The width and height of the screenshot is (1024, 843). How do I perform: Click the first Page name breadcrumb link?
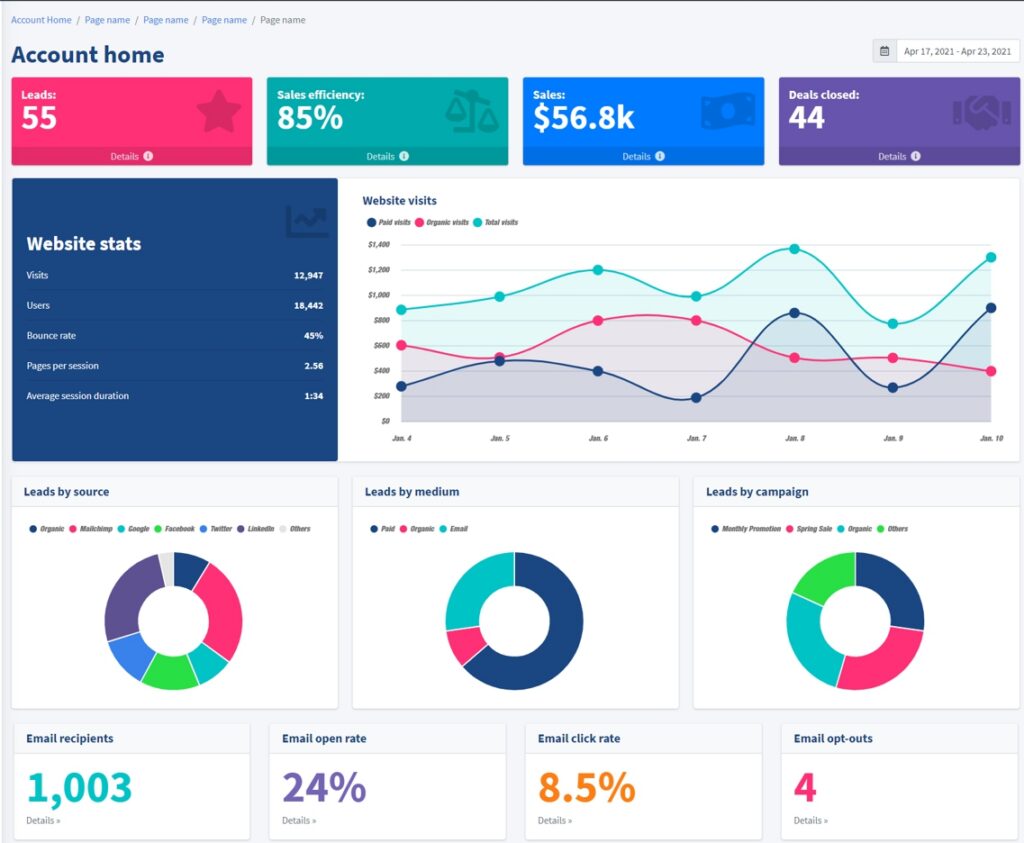click(107, 20)
